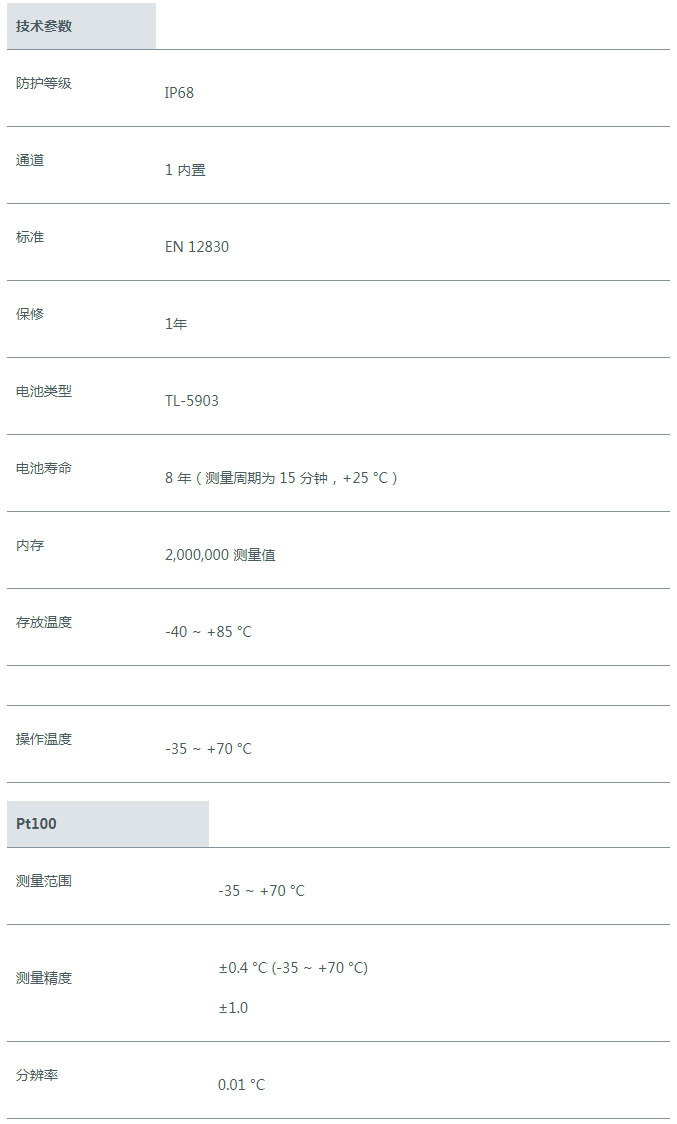Click the 0.01 °C resolution value

coord(242,1085)
